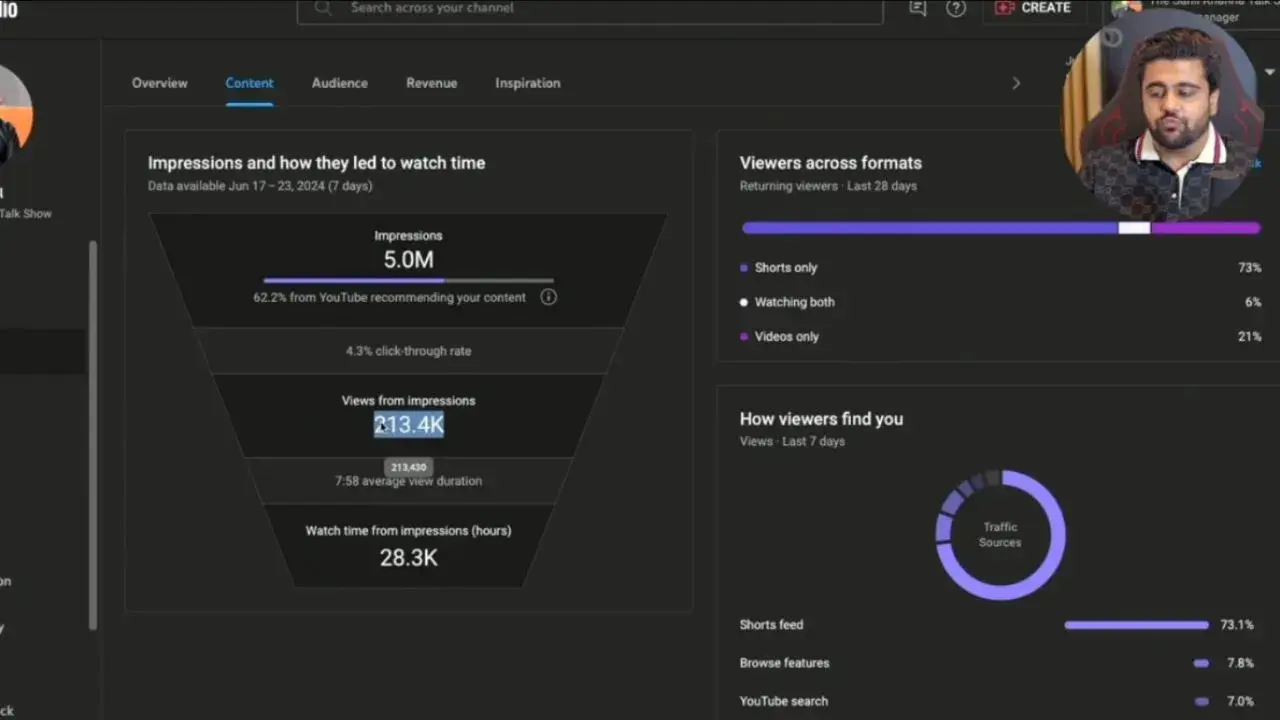The width and height of the screenshot is (1280, 720).
Task: Click the account avatar at top right
Action: (x=1125, y=8)
